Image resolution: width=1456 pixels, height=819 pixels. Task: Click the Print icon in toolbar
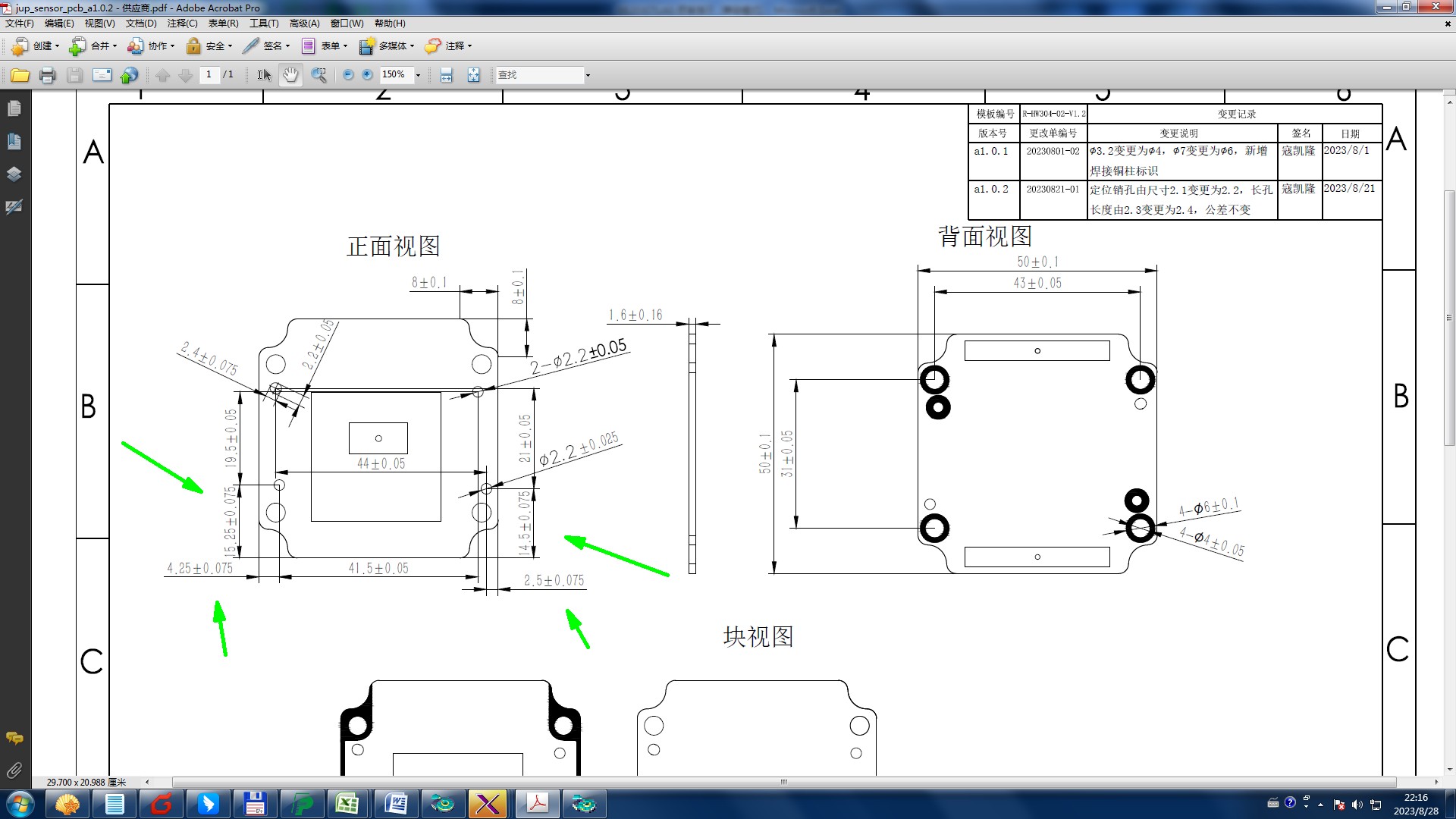tap(47, 75)
